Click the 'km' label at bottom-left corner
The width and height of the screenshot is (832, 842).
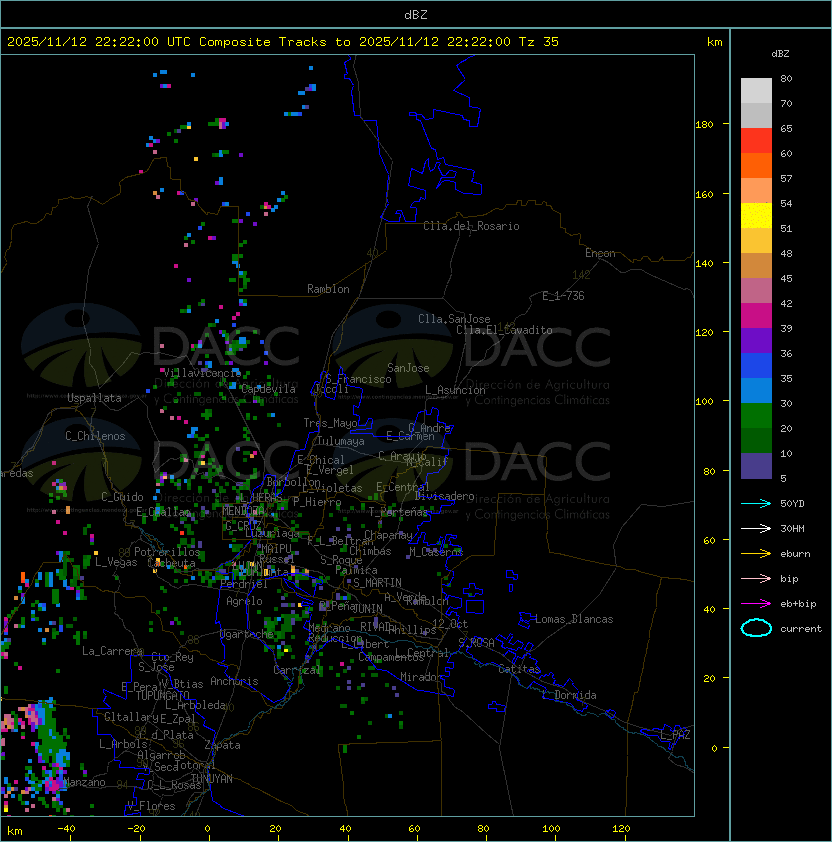[15, 831]
